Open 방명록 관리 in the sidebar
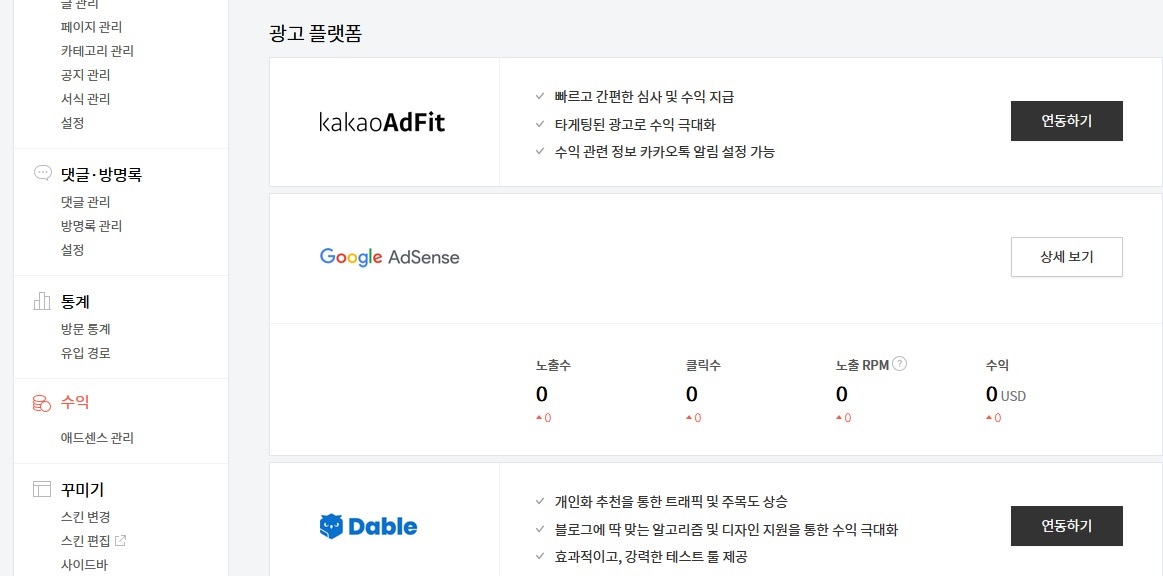 [91, 225]
